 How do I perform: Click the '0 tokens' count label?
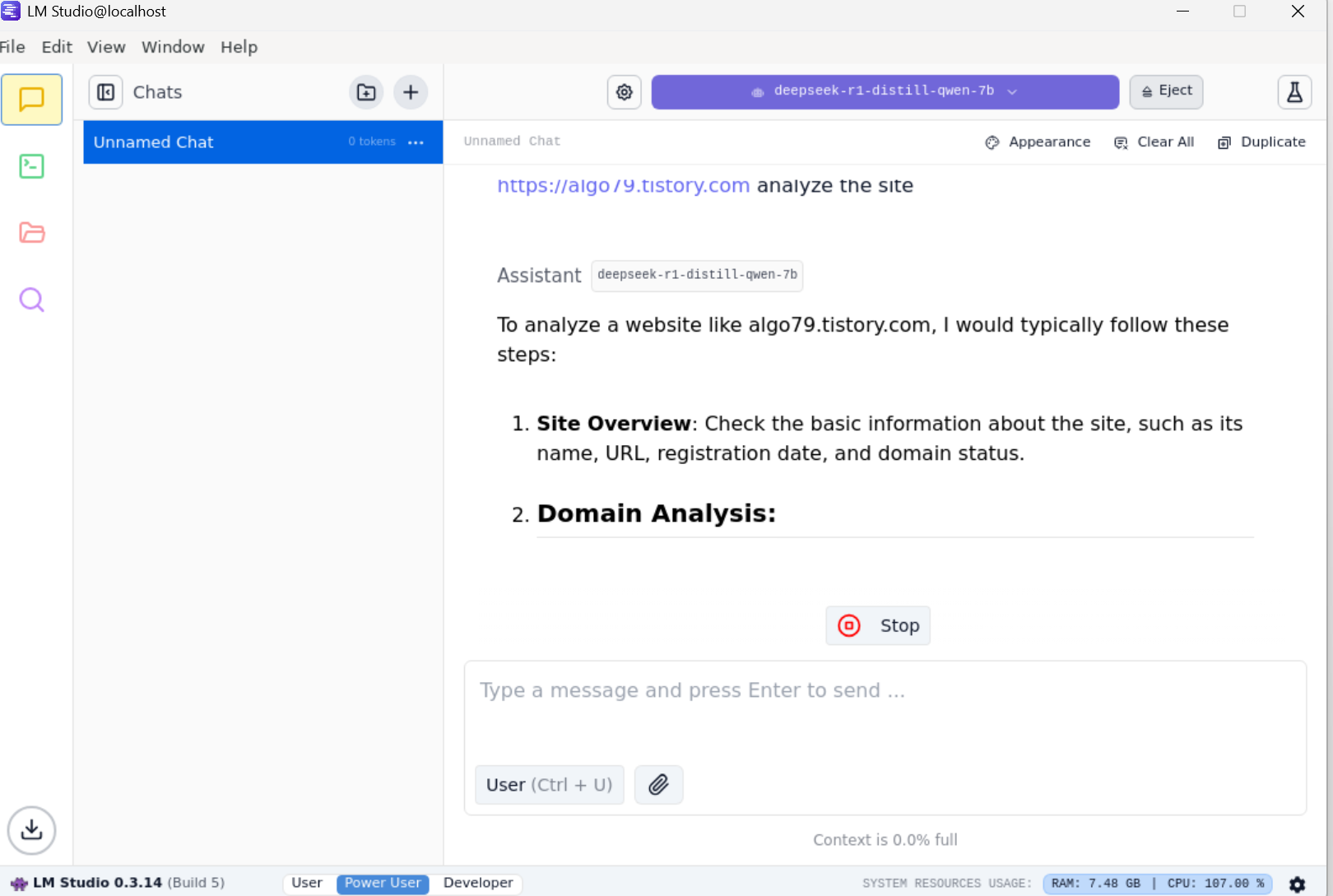coord(372,142)
